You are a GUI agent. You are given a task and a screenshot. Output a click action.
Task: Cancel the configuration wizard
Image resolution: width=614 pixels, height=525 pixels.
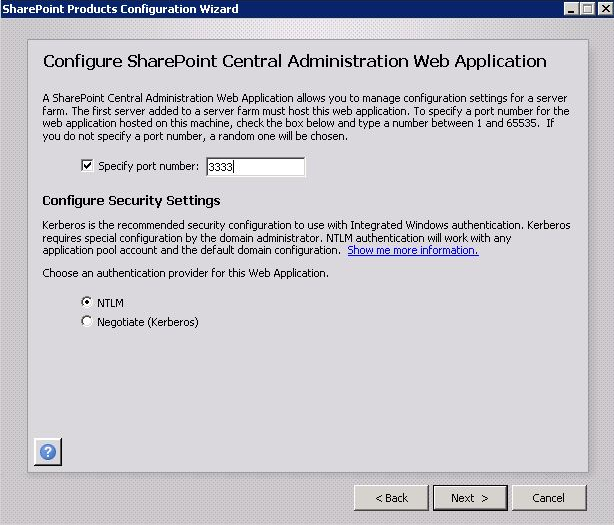click(x=549, y=498)
